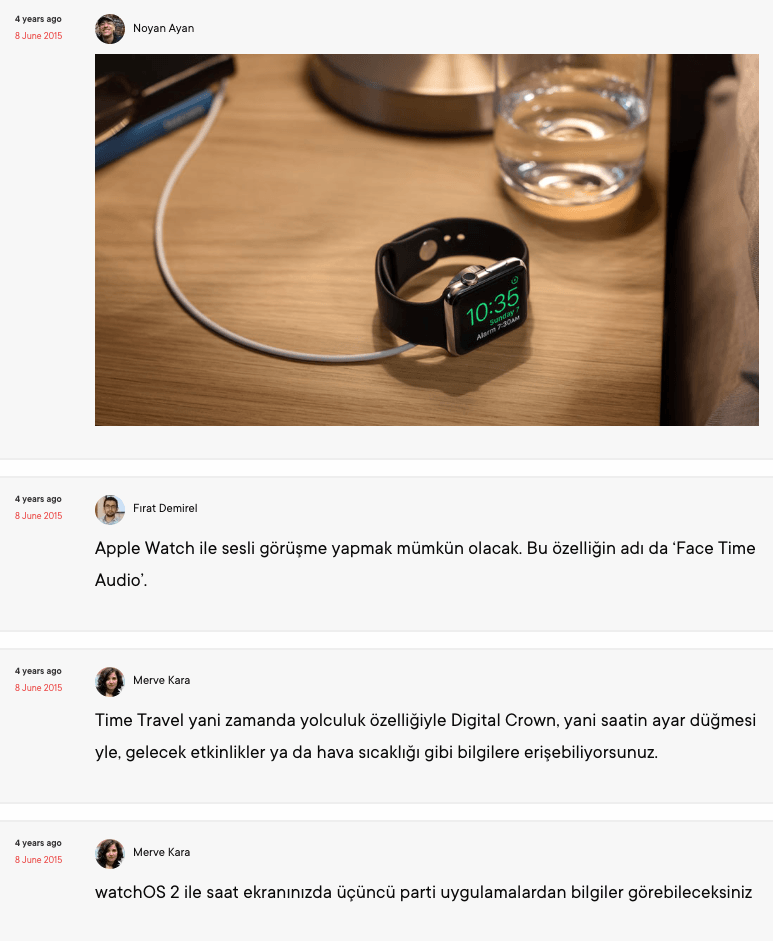Image resolution: width=773 pixels, height=941 pixels.
Task: Click Noyan Ayan's avatar photo
Action: point(110,29)
